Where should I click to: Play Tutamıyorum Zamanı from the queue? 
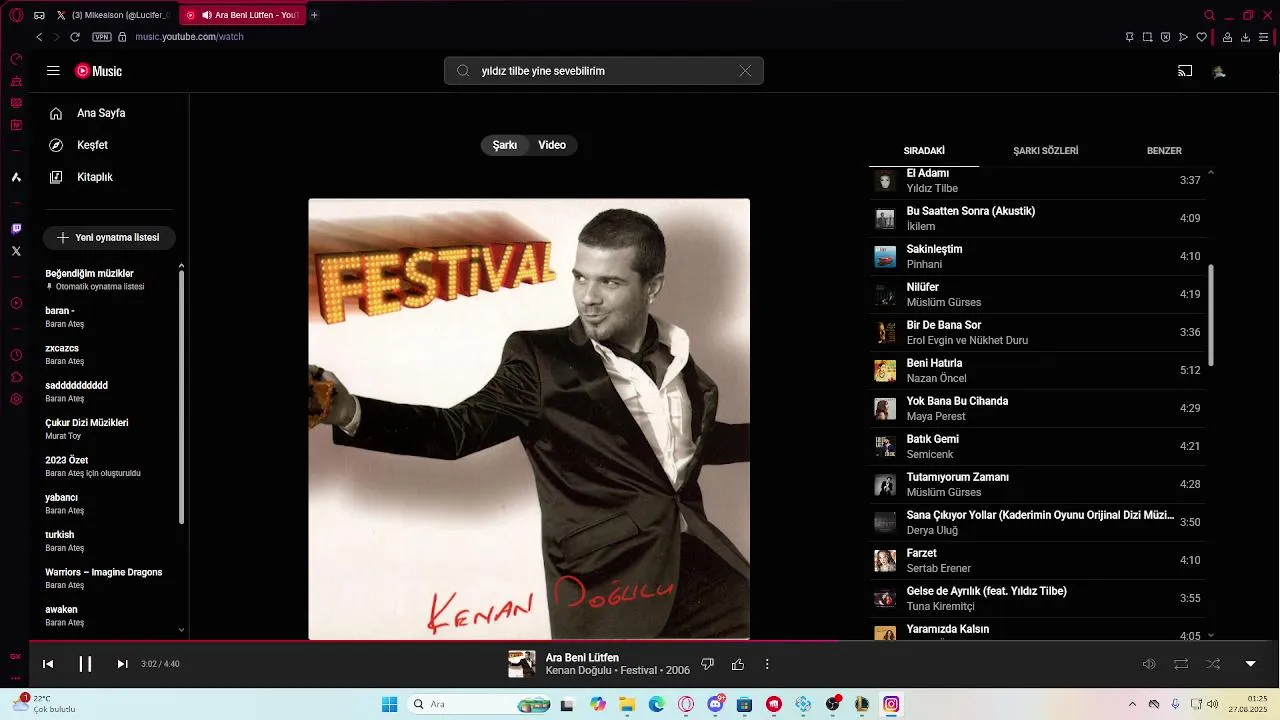tap(1037, 484)
